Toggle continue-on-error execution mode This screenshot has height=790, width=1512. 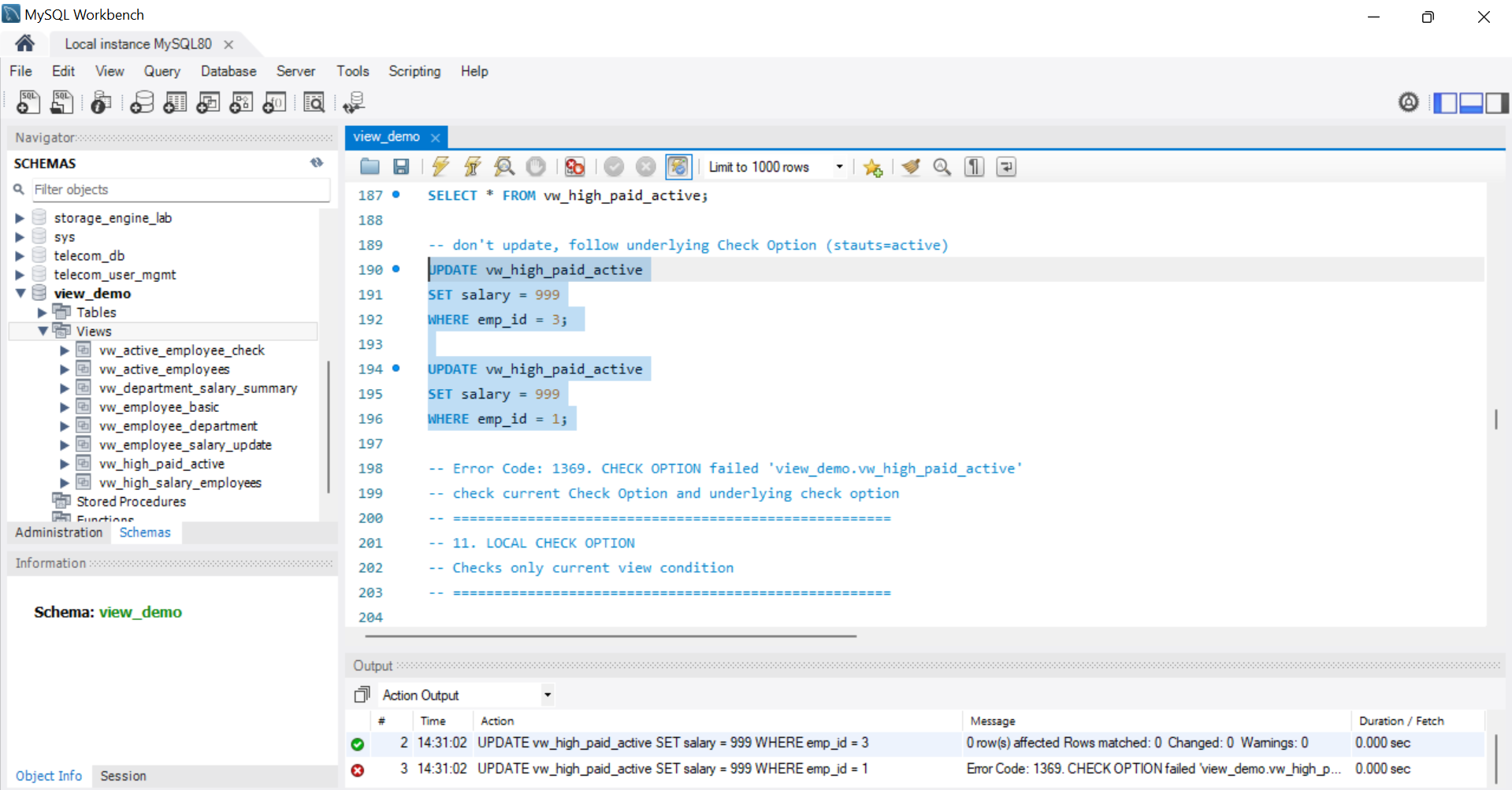point(575,167)
